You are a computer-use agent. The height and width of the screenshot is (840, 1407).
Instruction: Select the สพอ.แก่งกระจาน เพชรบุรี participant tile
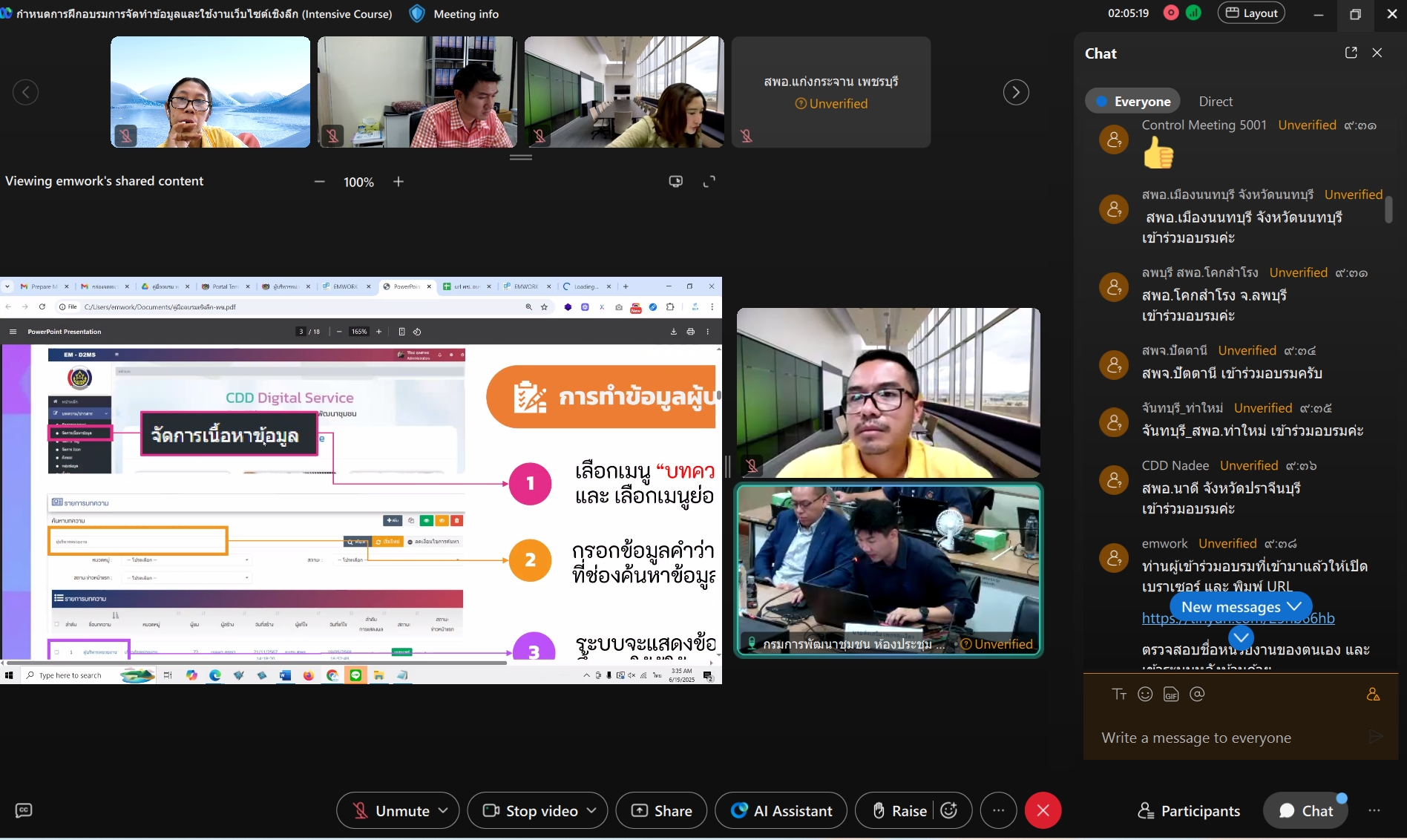(x=831, y=92)
